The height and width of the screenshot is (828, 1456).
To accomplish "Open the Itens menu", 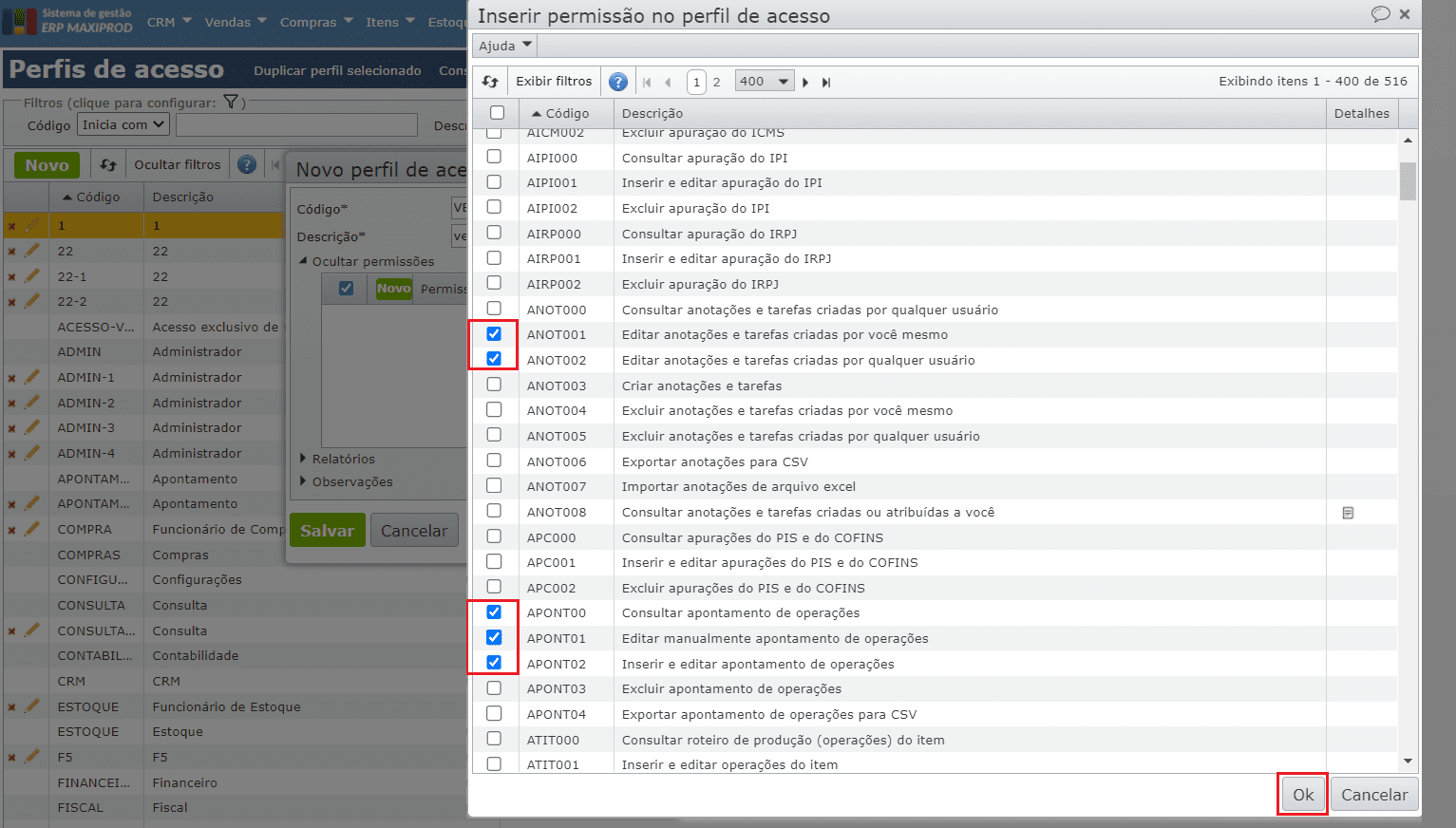I will pos(390,22).
